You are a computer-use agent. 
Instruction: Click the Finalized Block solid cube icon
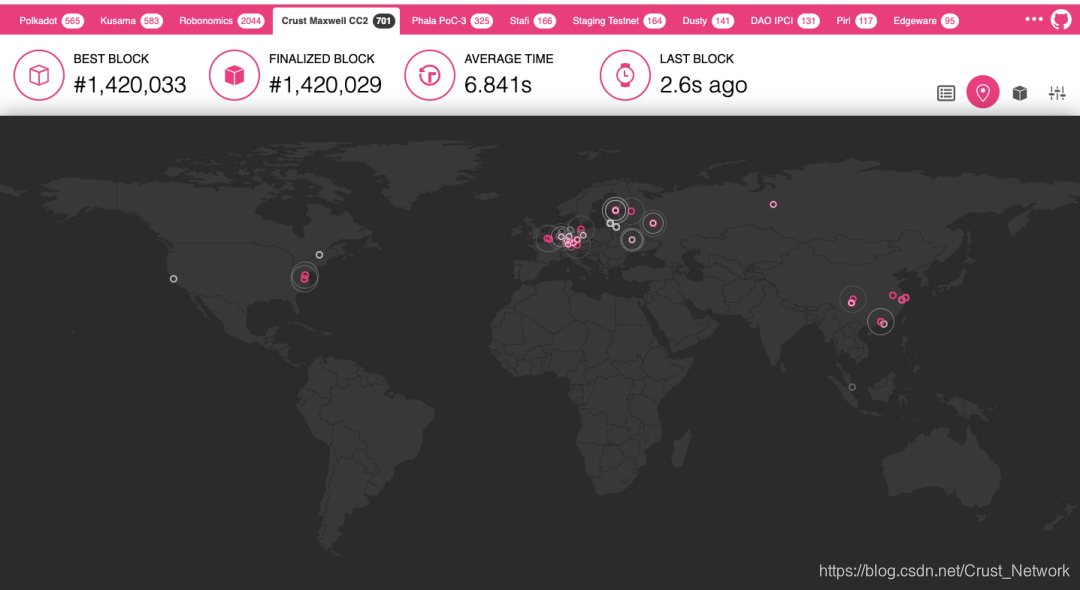click(234, 75)
